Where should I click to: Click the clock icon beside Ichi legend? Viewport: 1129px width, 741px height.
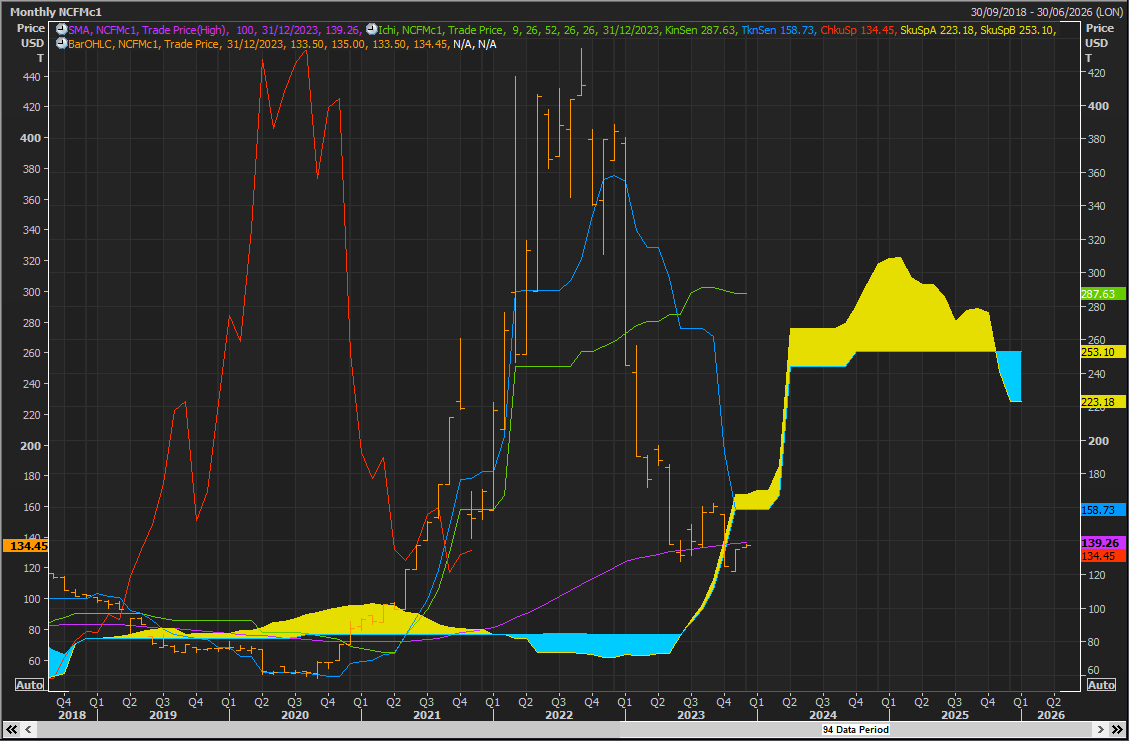372,30
